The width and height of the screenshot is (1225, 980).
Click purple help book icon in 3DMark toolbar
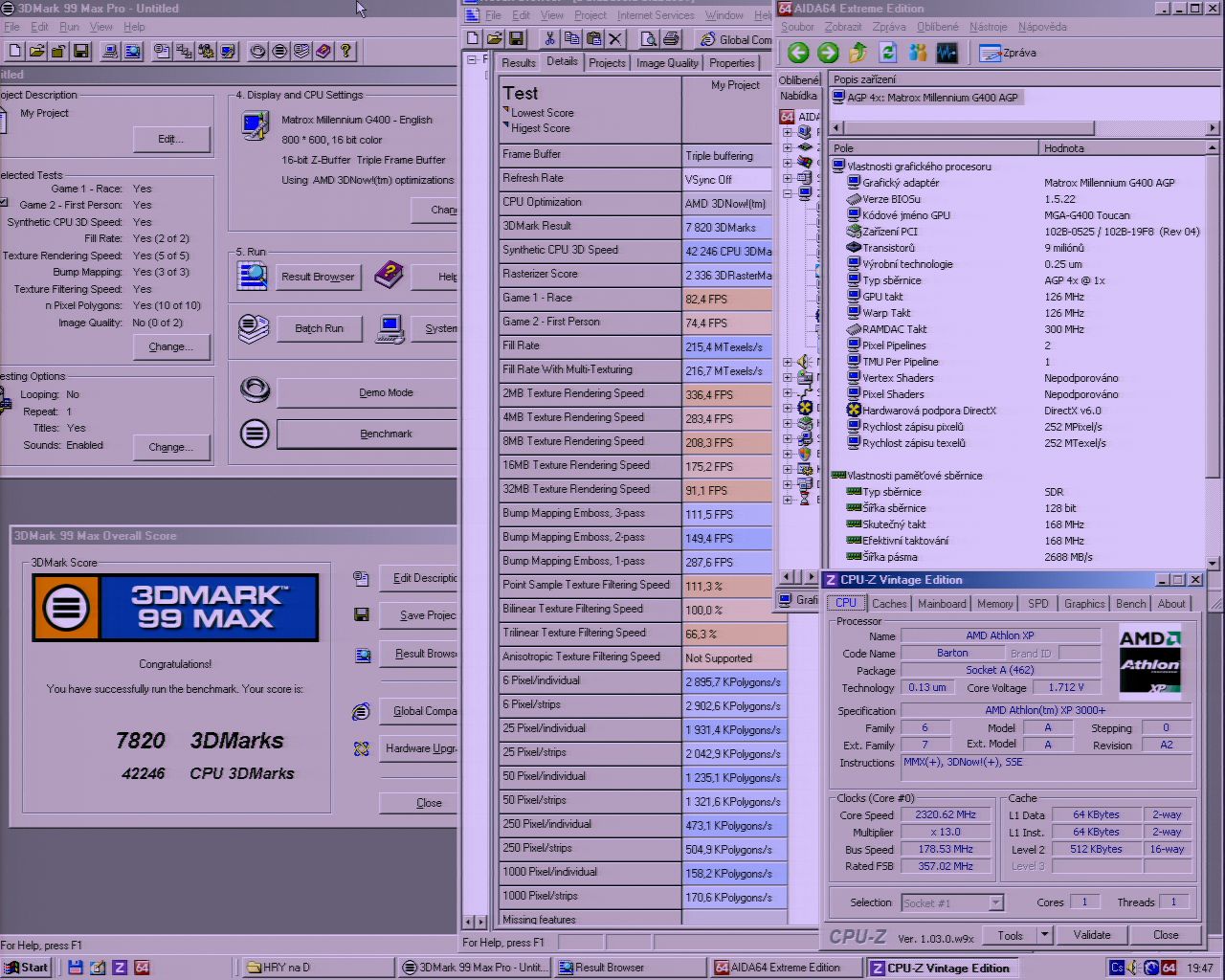pos(323,51)
